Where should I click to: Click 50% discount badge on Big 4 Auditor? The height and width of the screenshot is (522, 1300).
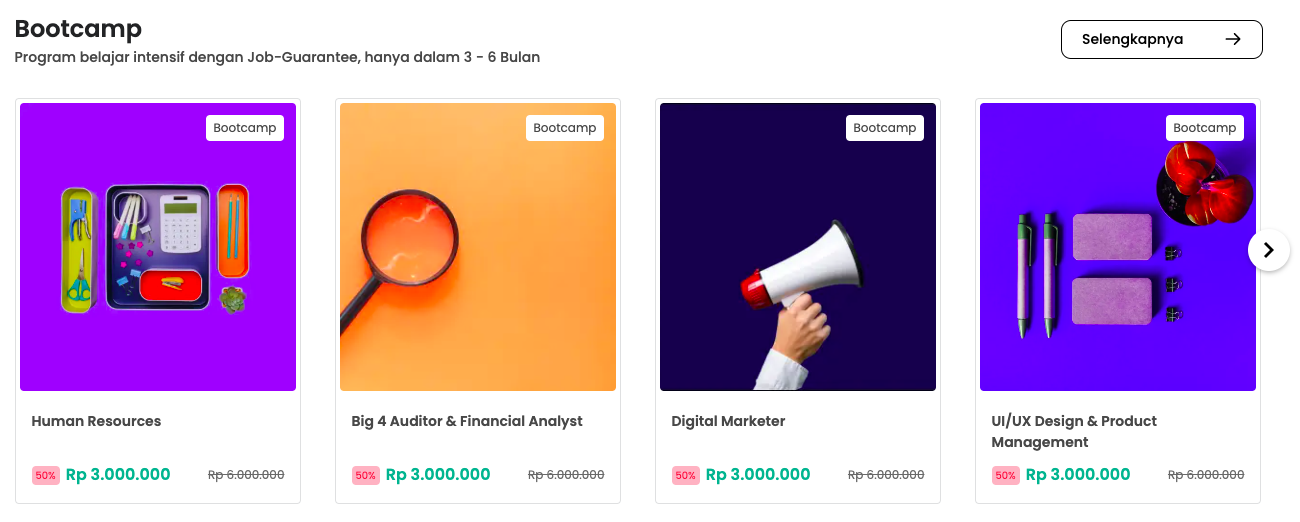[x=366, y=476]
